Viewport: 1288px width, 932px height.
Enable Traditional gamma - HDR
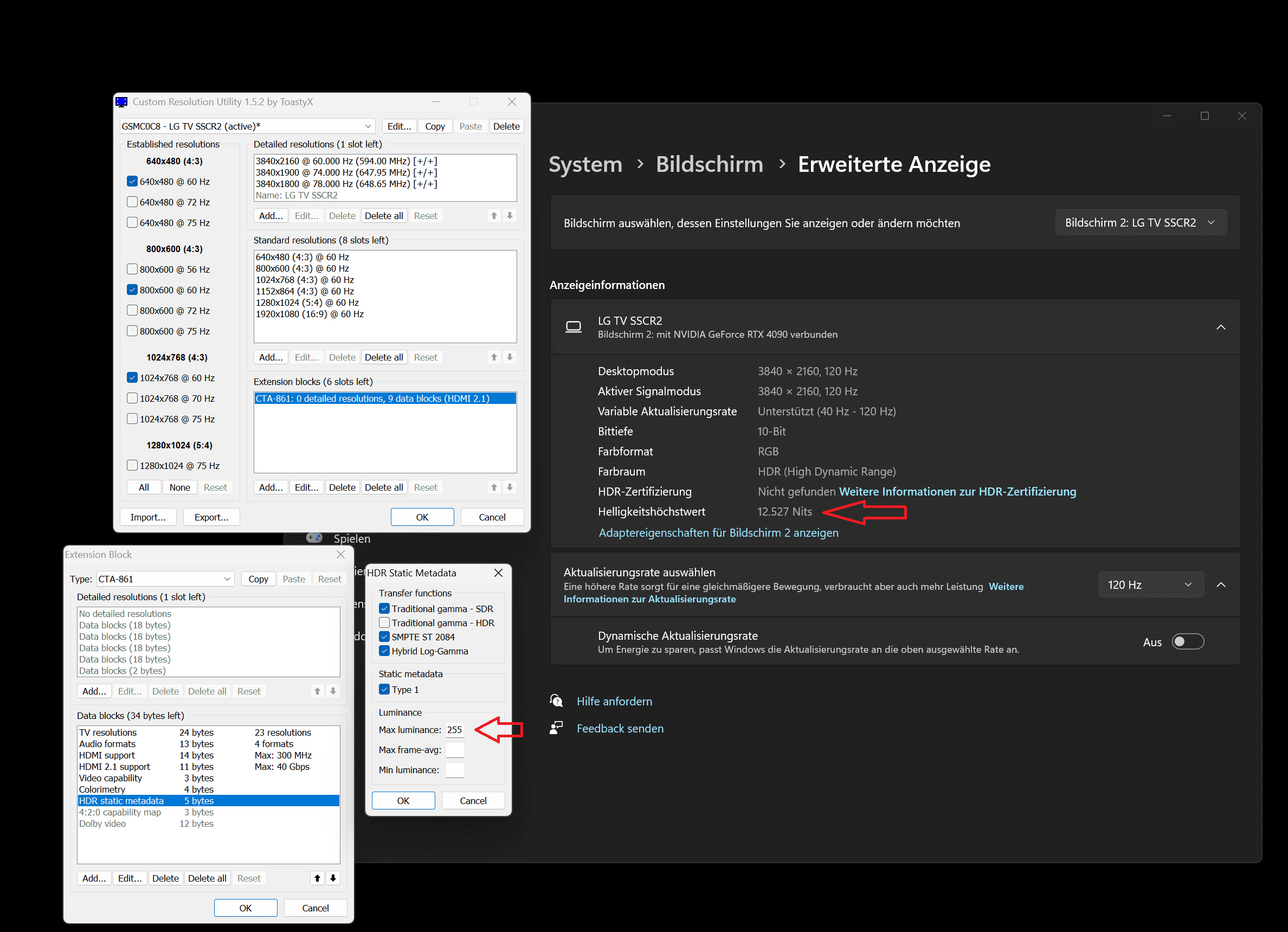point(384,623)
